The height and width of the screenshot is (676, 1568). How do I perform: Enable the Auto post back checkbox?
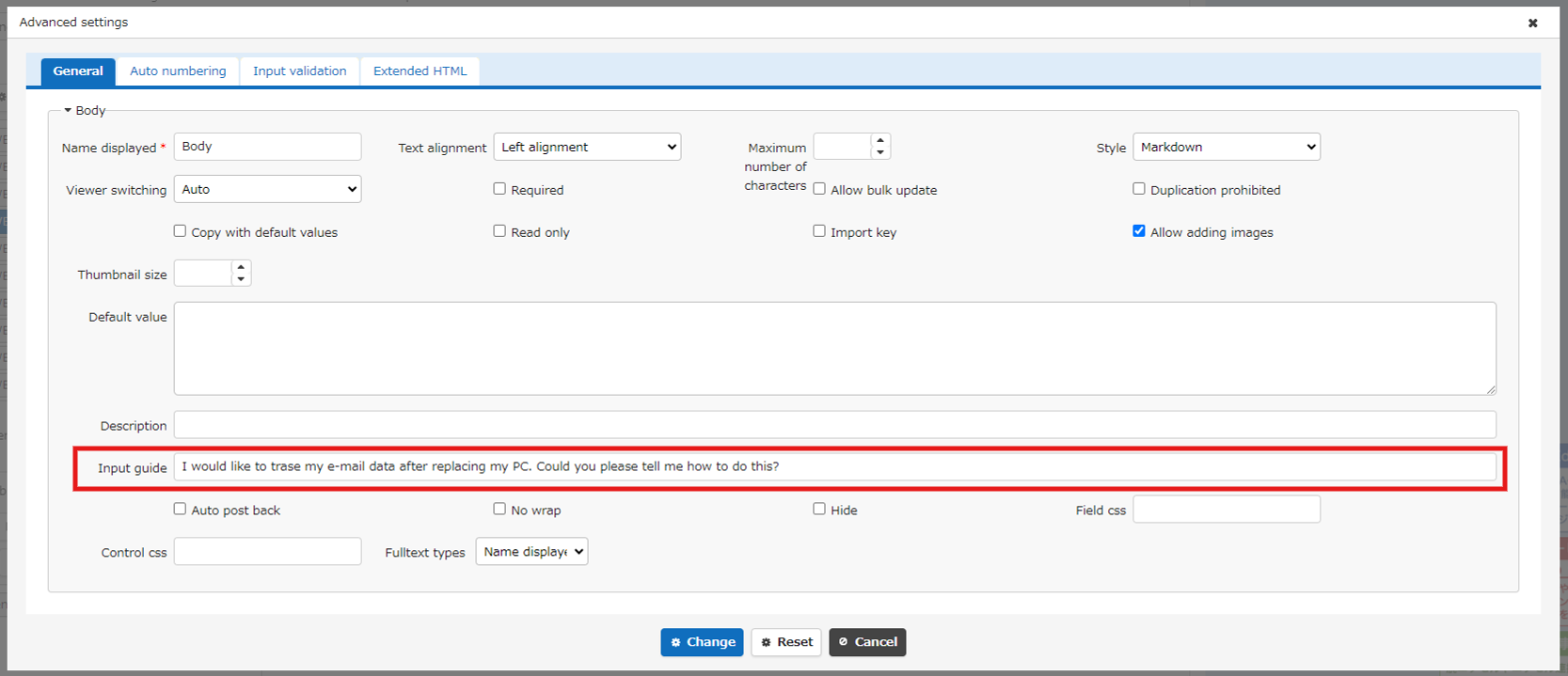point(180,509)
